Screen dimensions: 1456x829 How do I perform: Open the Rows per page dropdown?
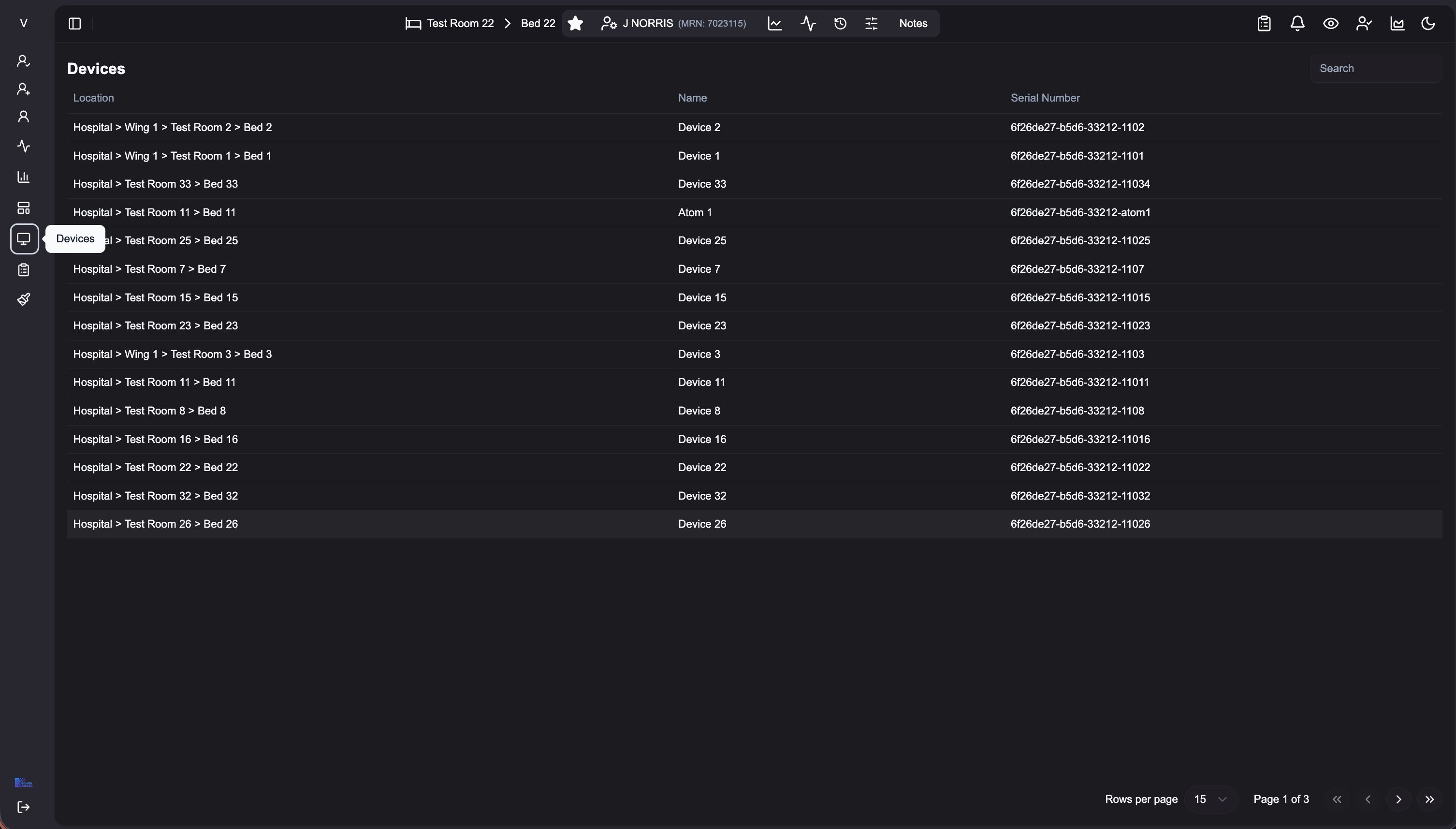1210,799
